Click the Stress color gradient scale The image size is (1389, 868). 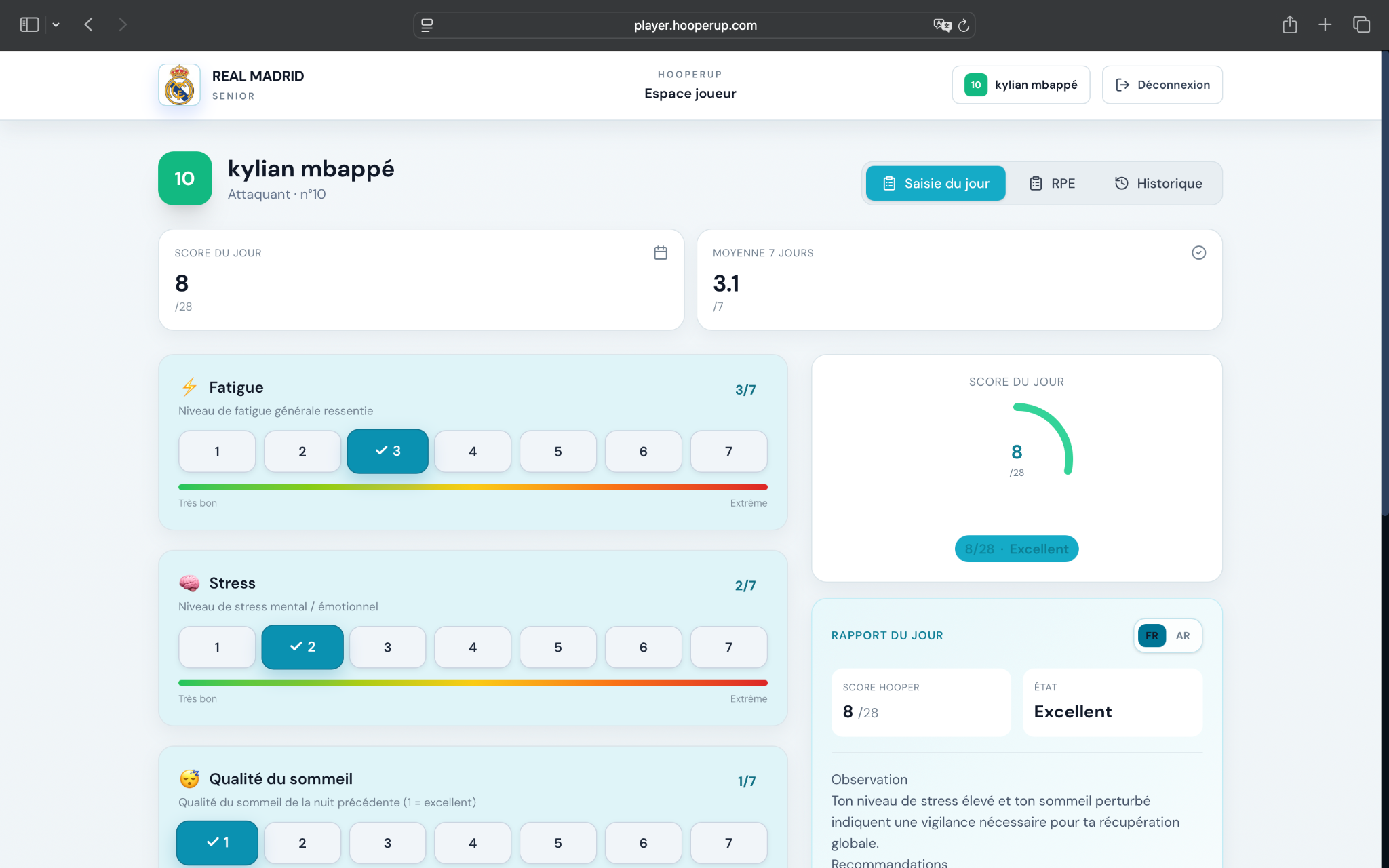pyautogui.click(x=473, y=683)
